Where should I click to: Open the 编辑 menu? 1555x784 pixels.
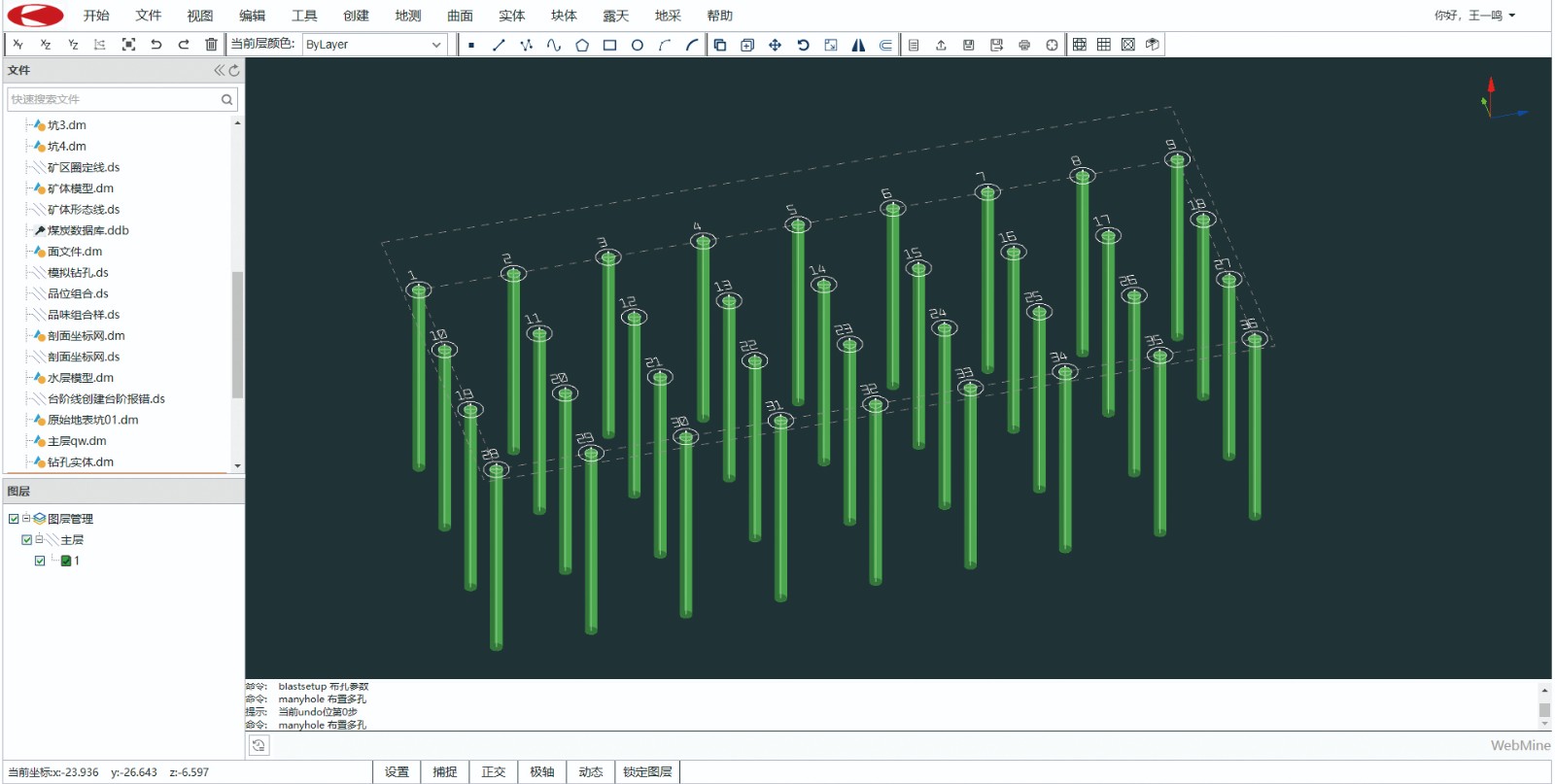tap(253, 16)
